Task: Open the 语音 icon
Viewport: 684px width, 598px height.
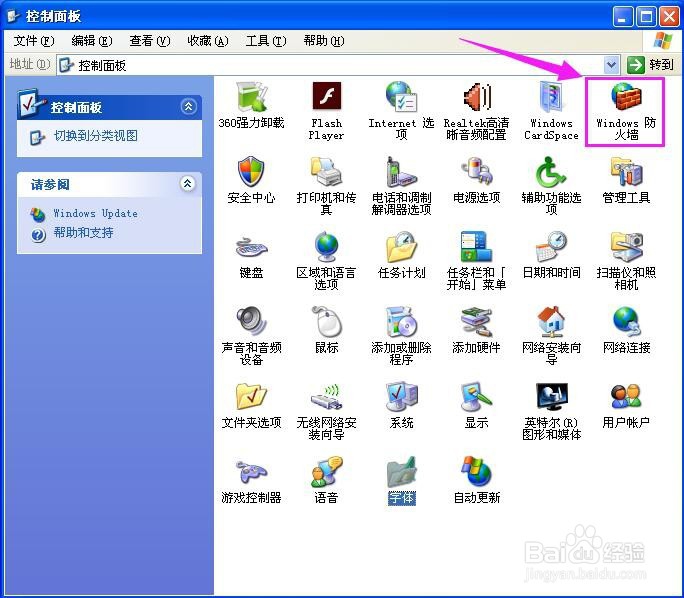Action: tap(326, 472)
